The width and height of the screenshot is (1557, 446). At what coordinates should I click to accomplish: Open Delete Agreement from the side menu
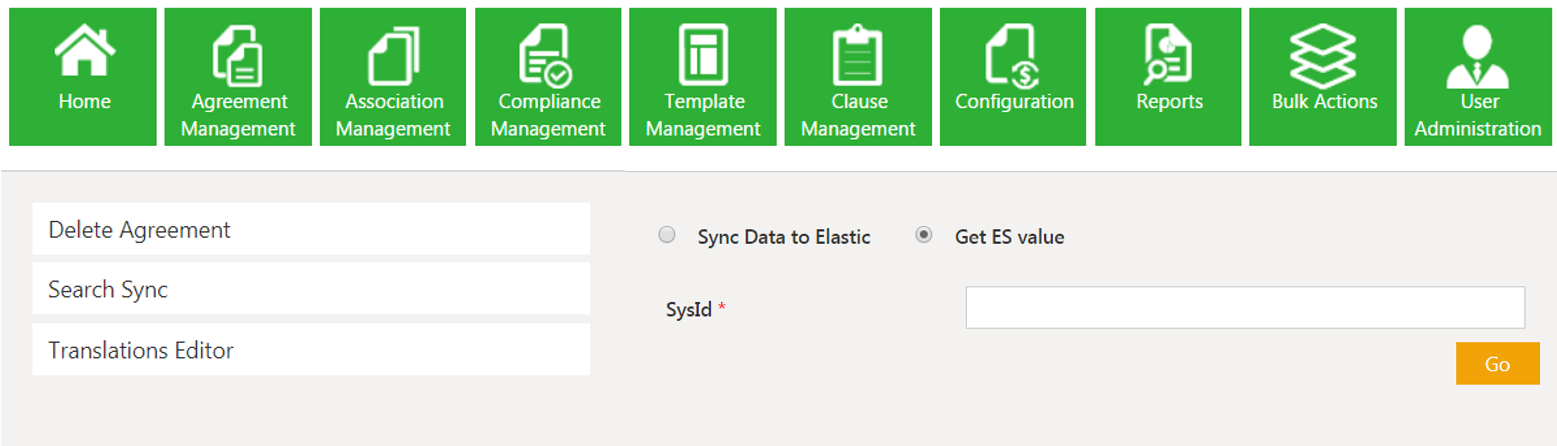point(311,230)
